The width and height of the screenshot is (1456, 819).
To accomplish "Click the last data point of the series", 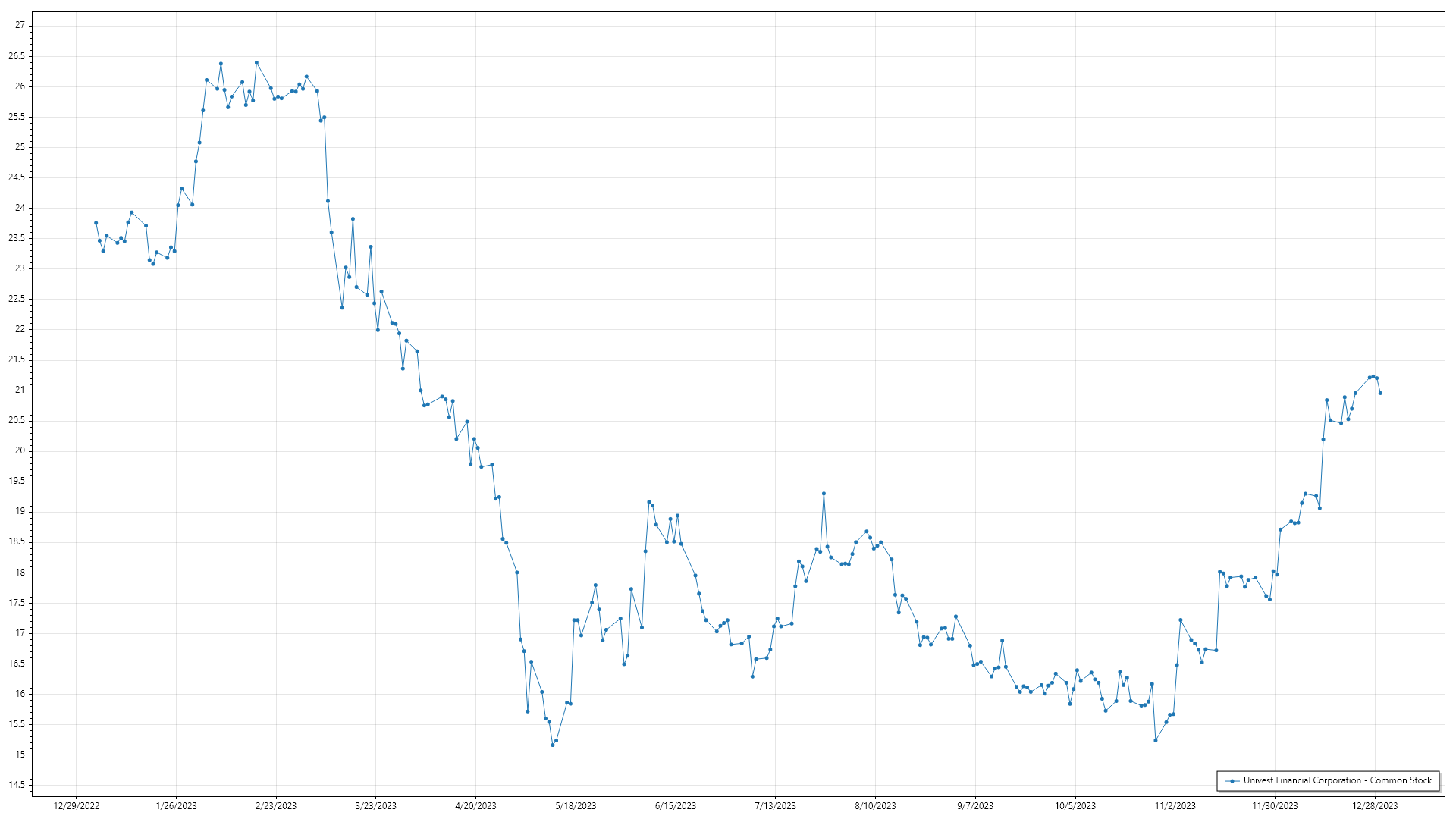I will pyautogui.click(x=1380, y=393).
